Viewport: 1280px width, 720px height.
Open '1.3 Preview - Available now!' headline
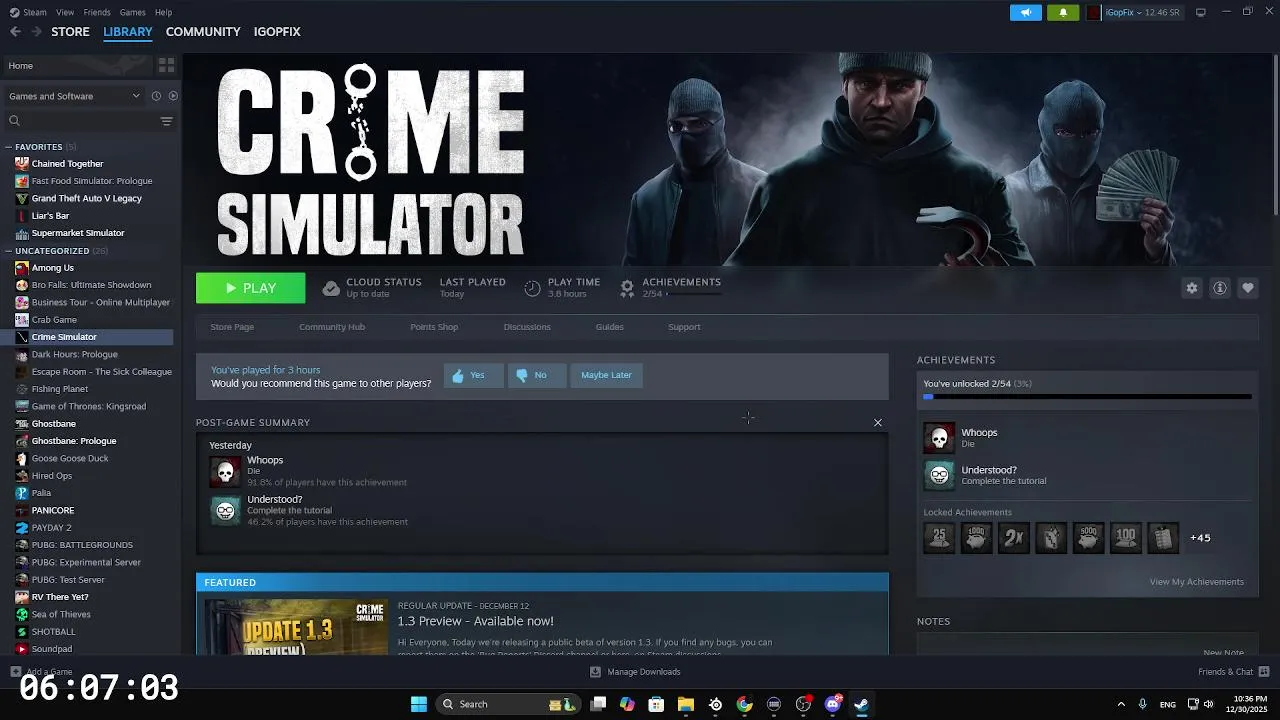[x=475, y=621]
